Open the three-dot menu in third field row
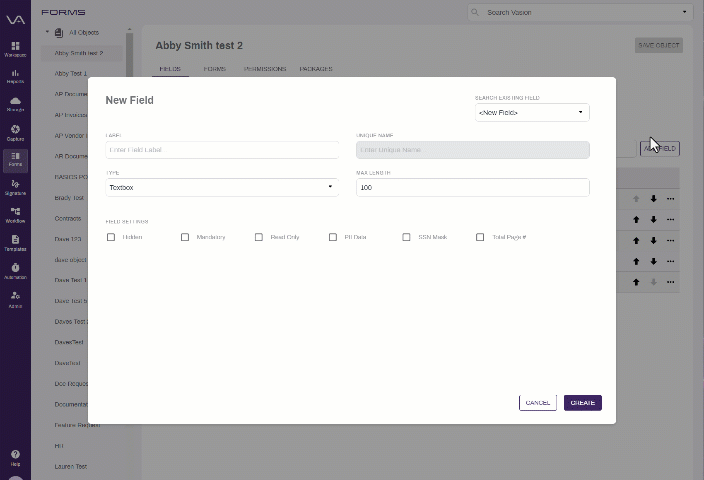Screen dimensions: 704x480 [x=670, y=241]
